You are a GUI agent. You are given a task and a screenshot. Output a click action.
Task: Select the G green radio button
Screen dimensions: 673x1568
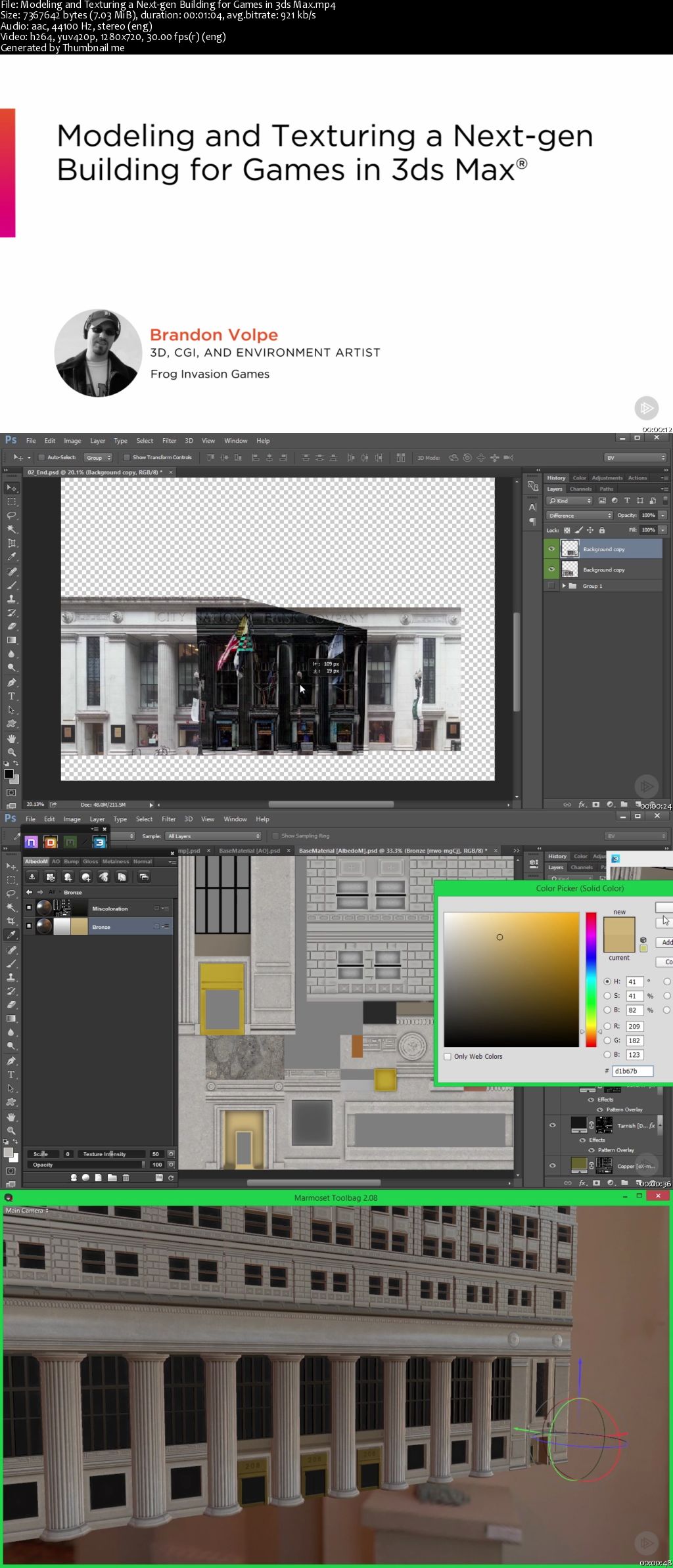pos(607,1040)
